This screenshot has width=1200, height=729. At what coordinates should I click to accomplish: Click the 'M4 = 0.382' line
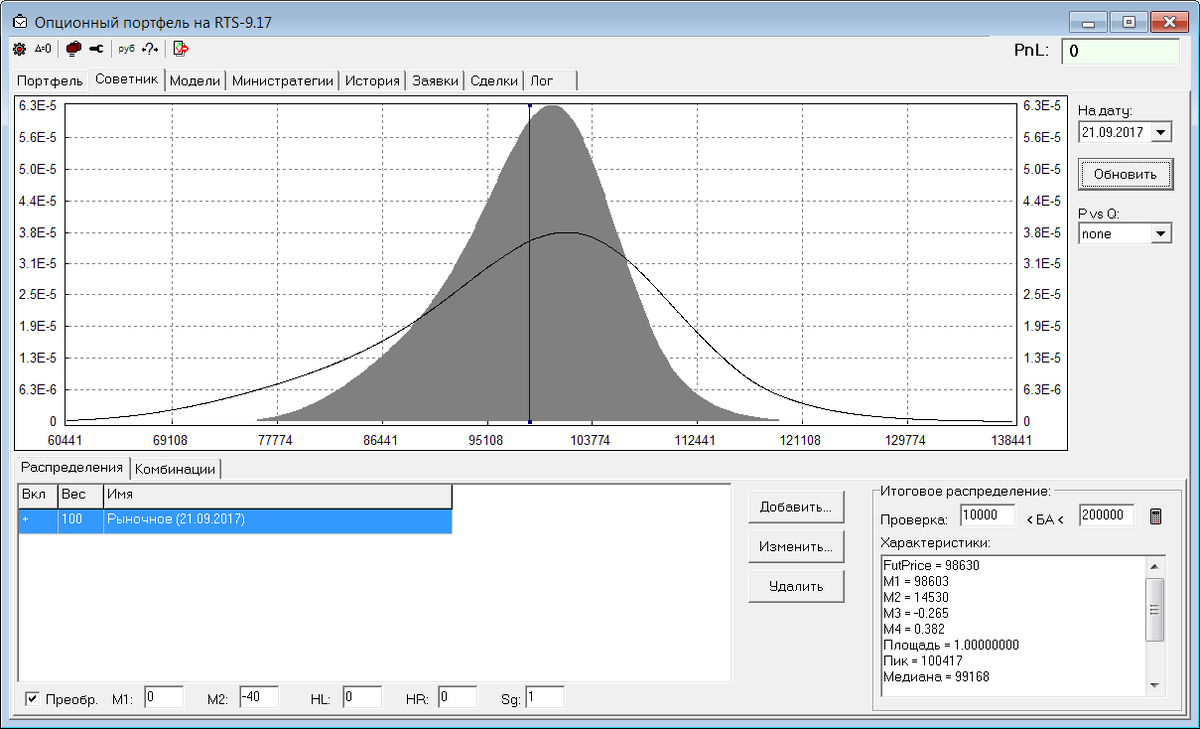click(915, 629)
